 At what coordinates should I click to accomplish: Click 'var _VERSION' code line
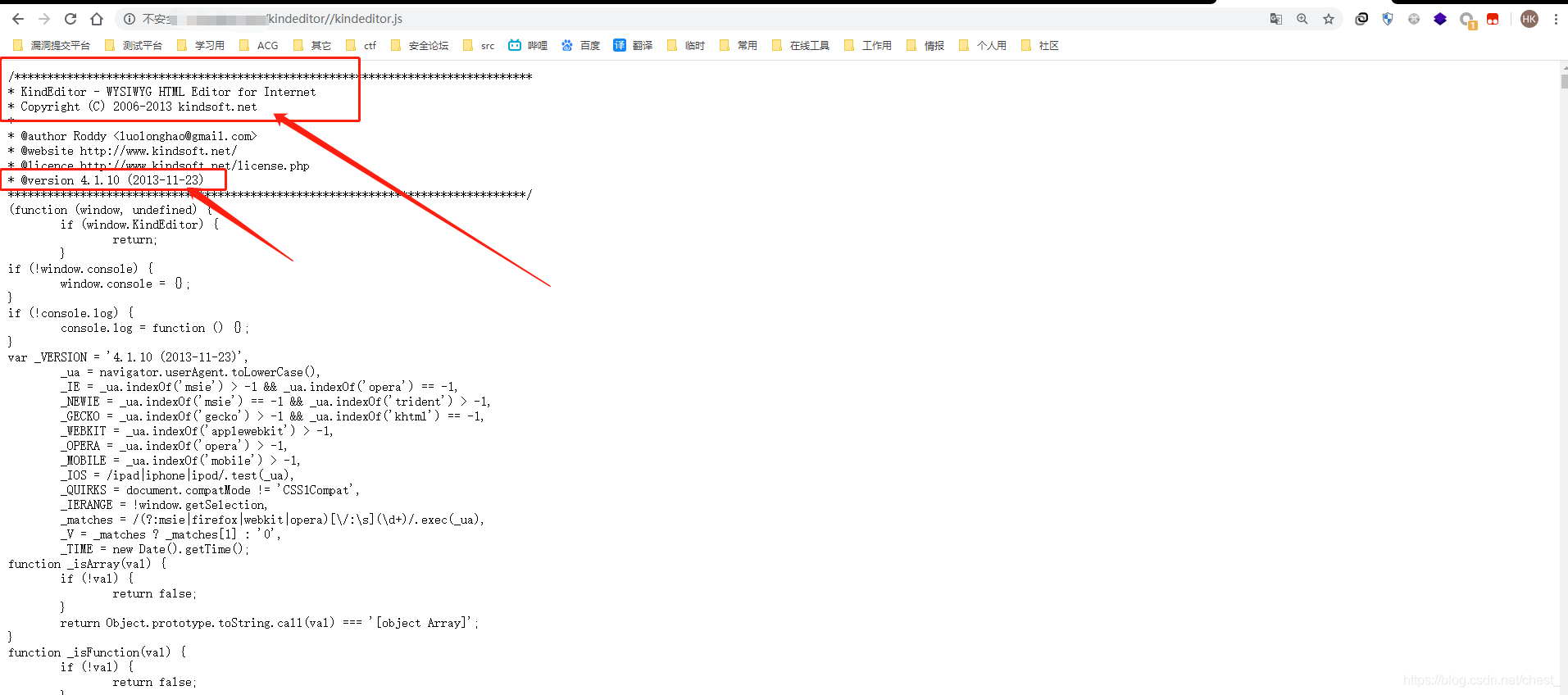coord(128,357)
